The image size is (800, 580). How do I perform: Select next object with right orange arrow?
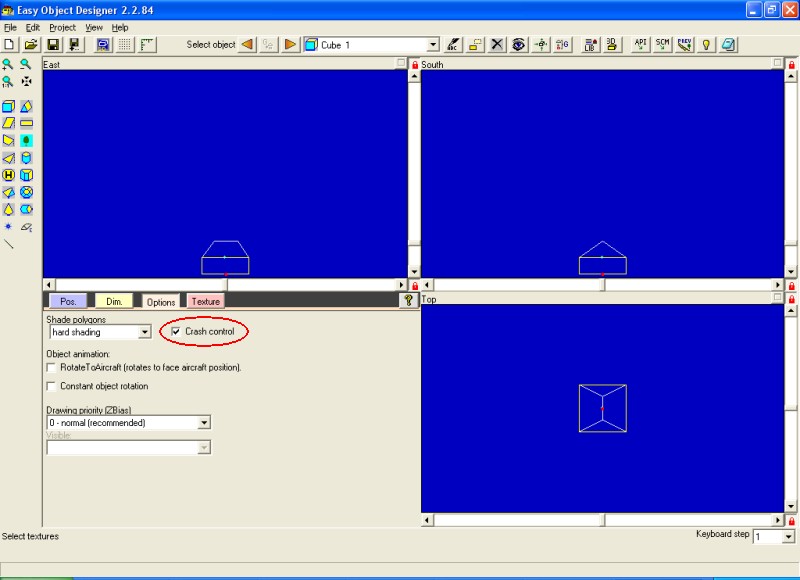pos(290,44)
